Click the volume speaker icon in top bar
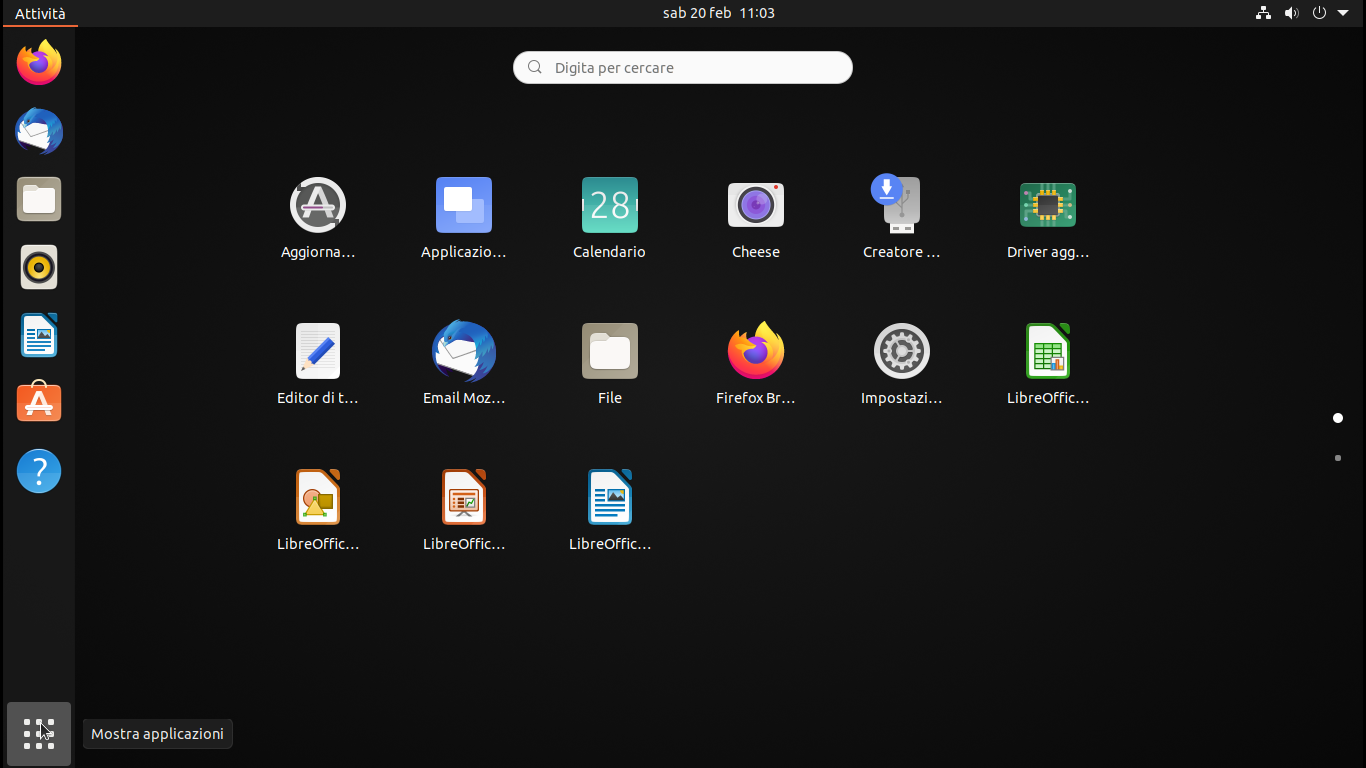 1291,13
